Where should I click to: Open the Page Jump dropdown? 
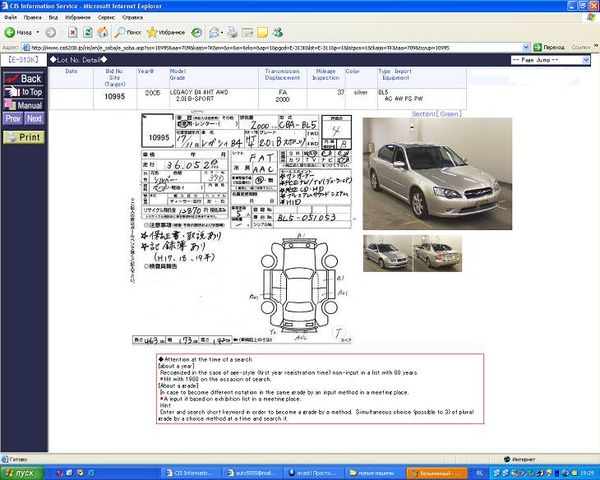tap(550, 60)
